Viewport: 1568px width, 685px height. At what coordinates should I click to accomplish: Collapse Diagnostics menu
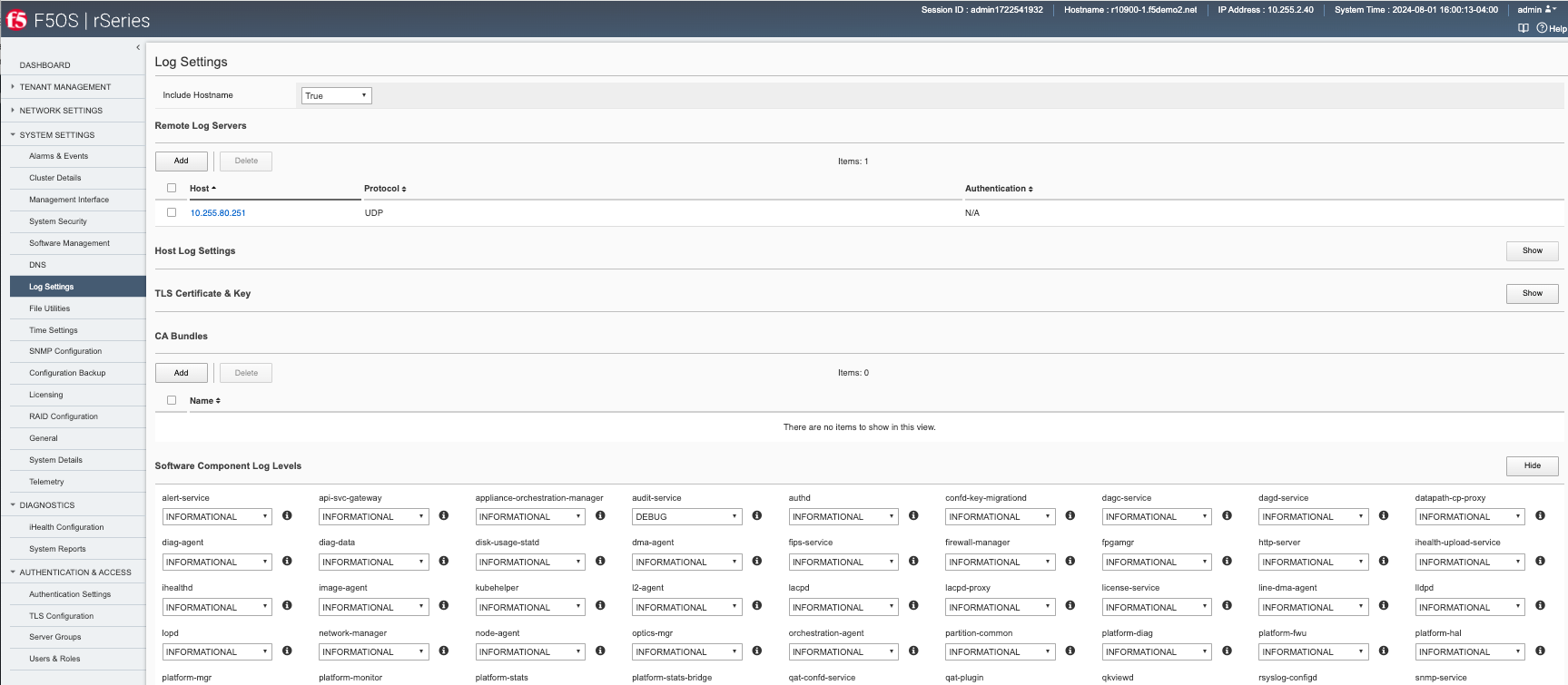click(x=47, y=505)
